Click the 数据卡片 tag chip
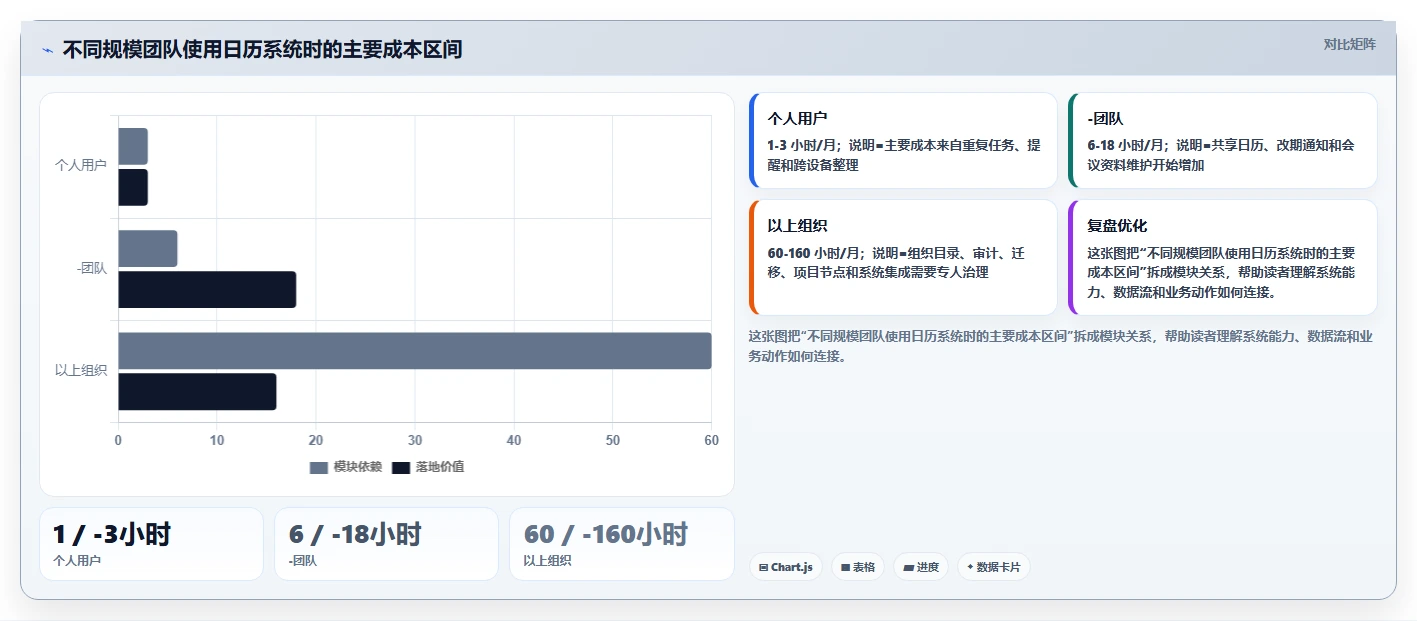The height and width of the screenshot is (621, 1417). click(993, 567)
